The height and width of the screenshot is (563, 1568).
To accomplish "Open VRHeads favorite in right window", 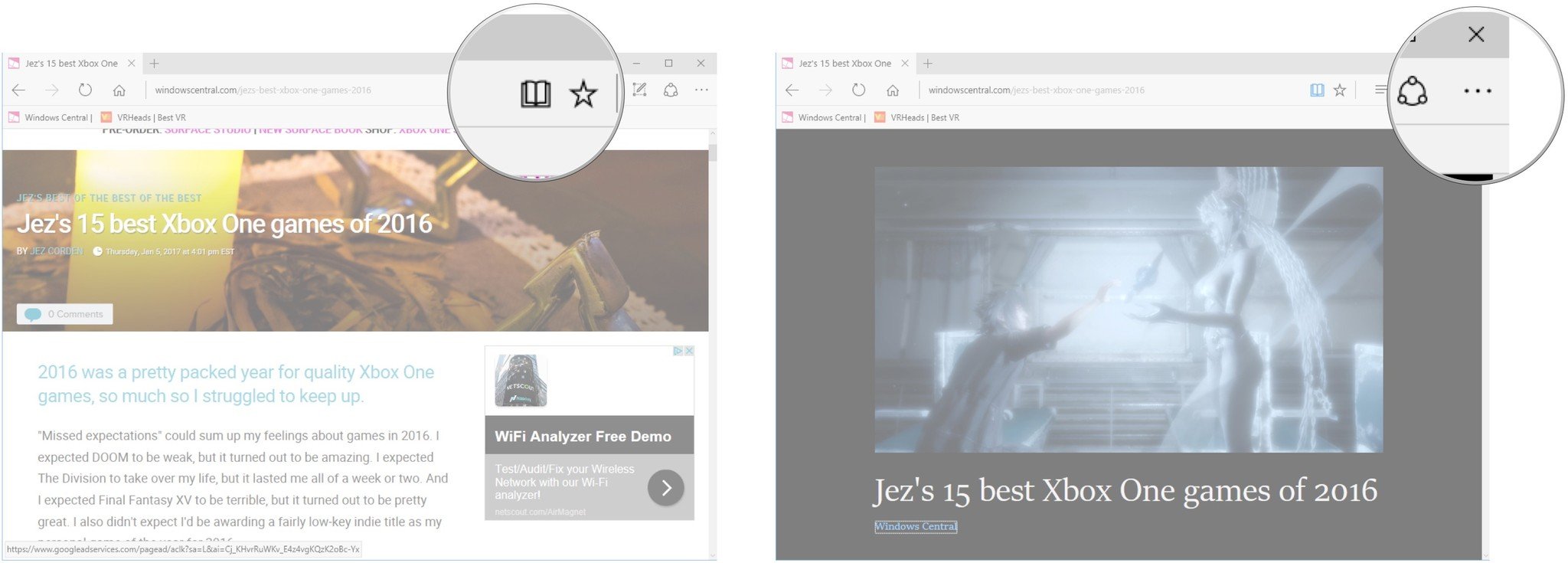I will coord(916,117).
